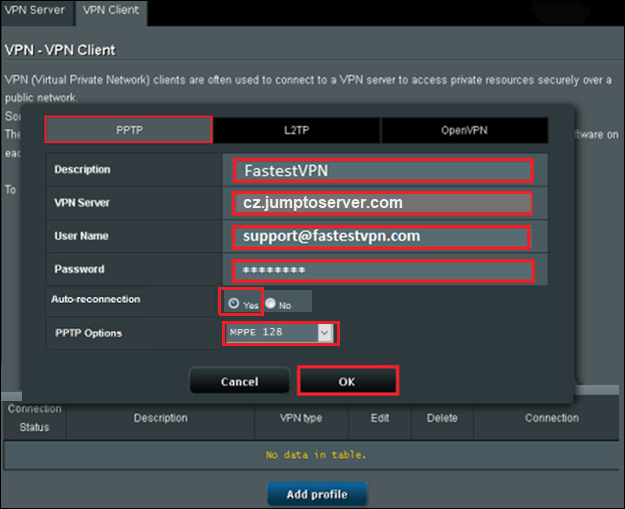This screenshot has height=509, width=625.
Task: Click the 'Auto-reconnection' row label
Action: click(96, 299)
